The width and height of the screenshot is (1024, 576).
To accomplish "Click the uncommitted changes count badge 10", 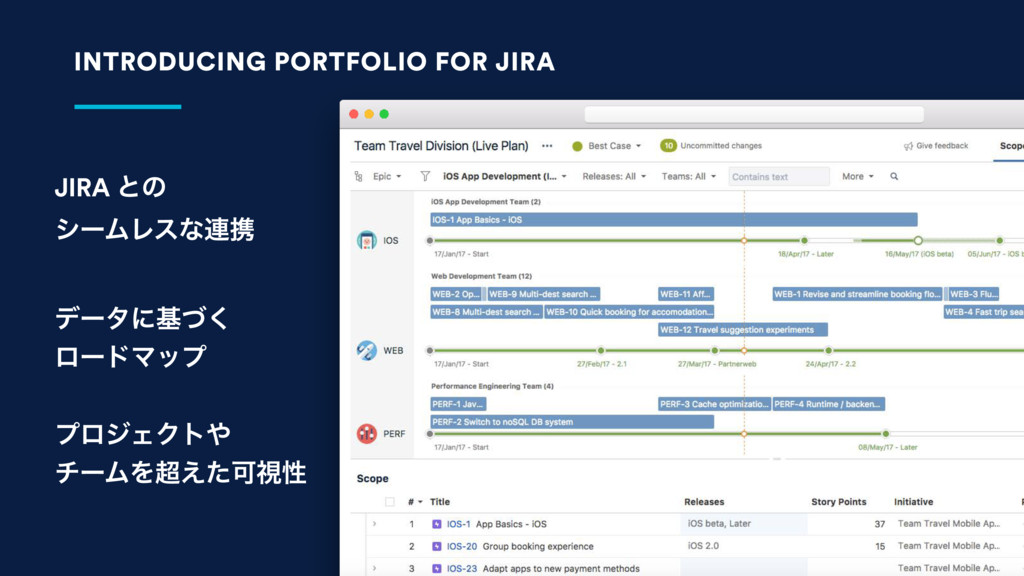I will (667, 146).
